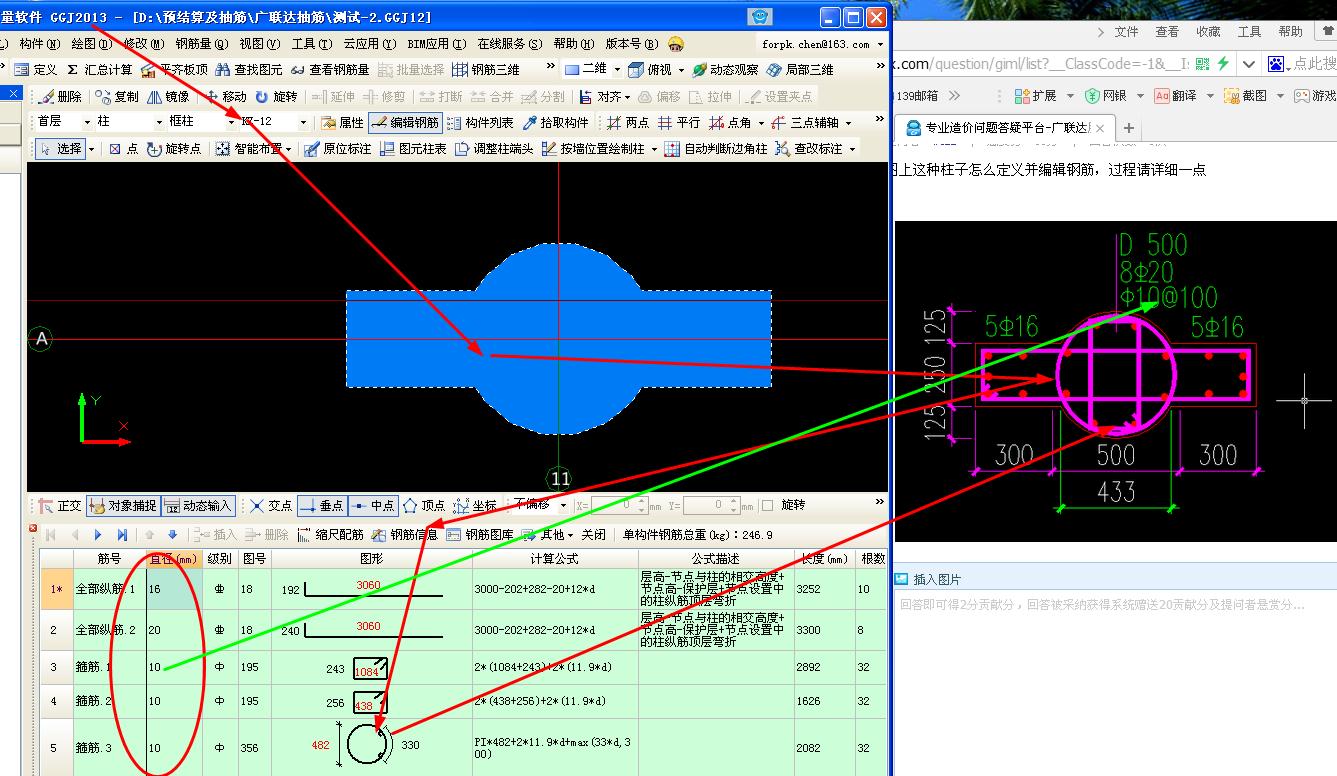Click 原位标注 in-place annotation tool
1337x776 pixels.
coord(337,149)
